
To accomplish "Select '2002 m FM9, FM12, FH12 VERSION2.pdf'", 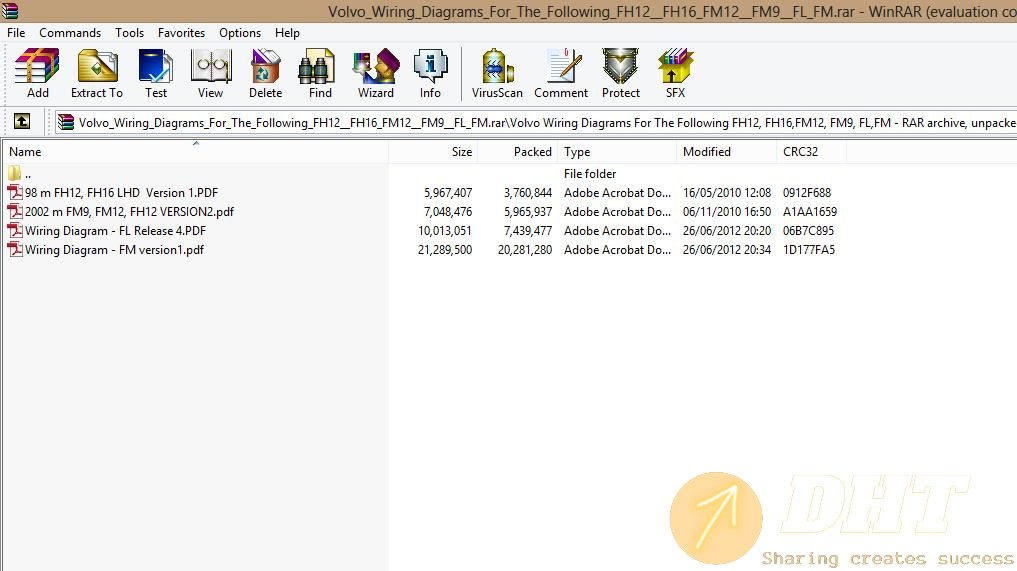I will click(129, 212).
